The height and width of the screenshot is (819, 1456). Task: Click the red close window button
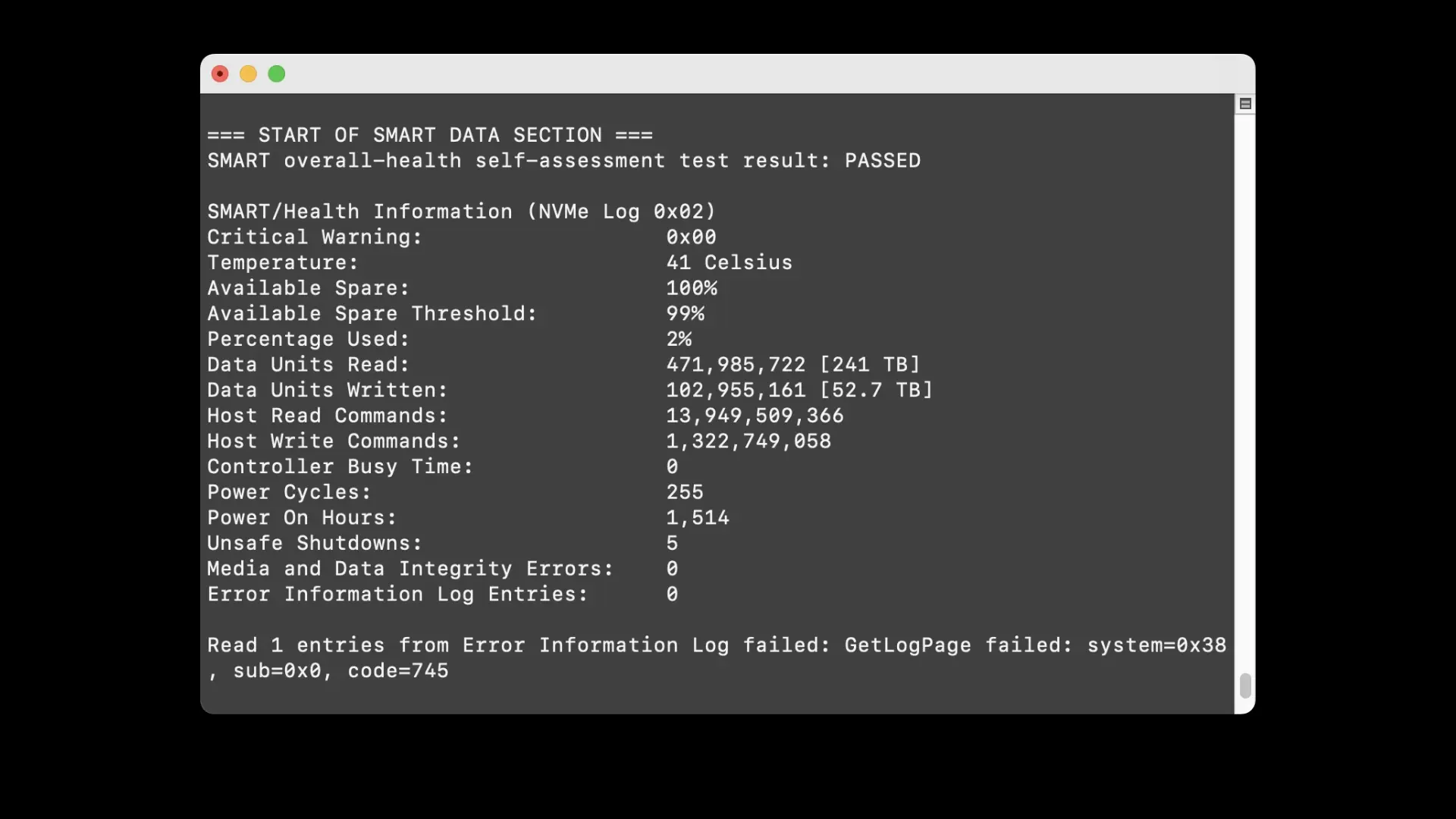[220, 74]
